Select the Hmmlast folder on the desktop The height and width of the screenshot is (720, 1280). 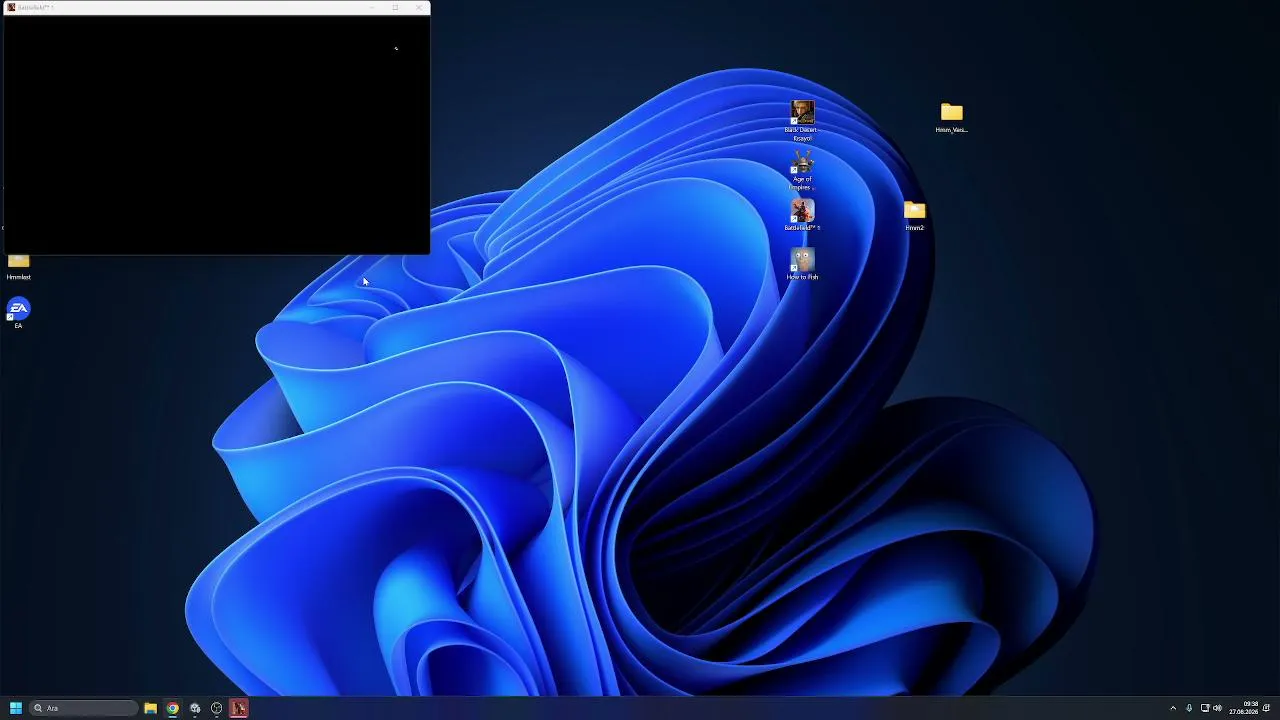click(x=18, y=267)
